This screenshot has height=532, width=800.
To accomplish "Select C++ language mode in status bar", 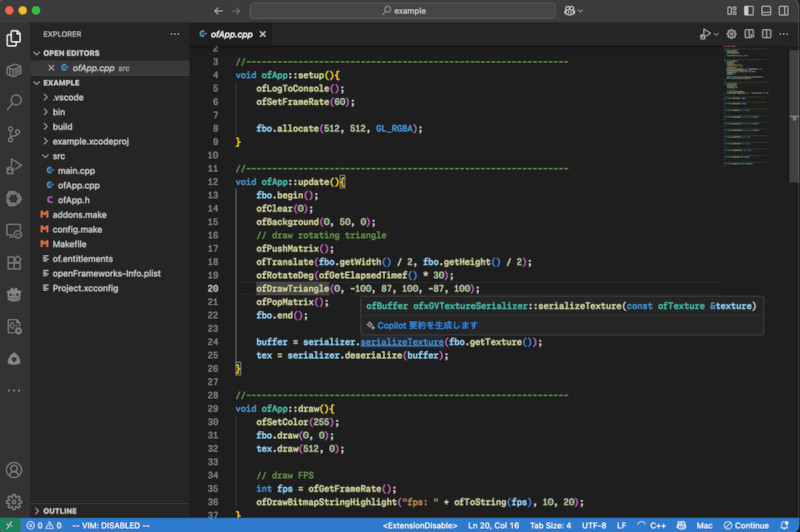I will pyautogui.click(x=657, y=525).
